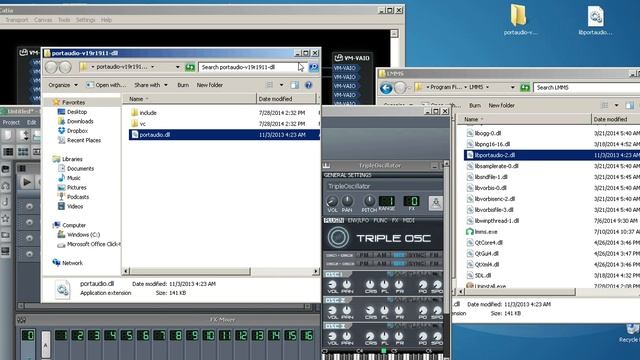Expand the path arrow after portaudio-v19r191...

click(x=153, y=67)
